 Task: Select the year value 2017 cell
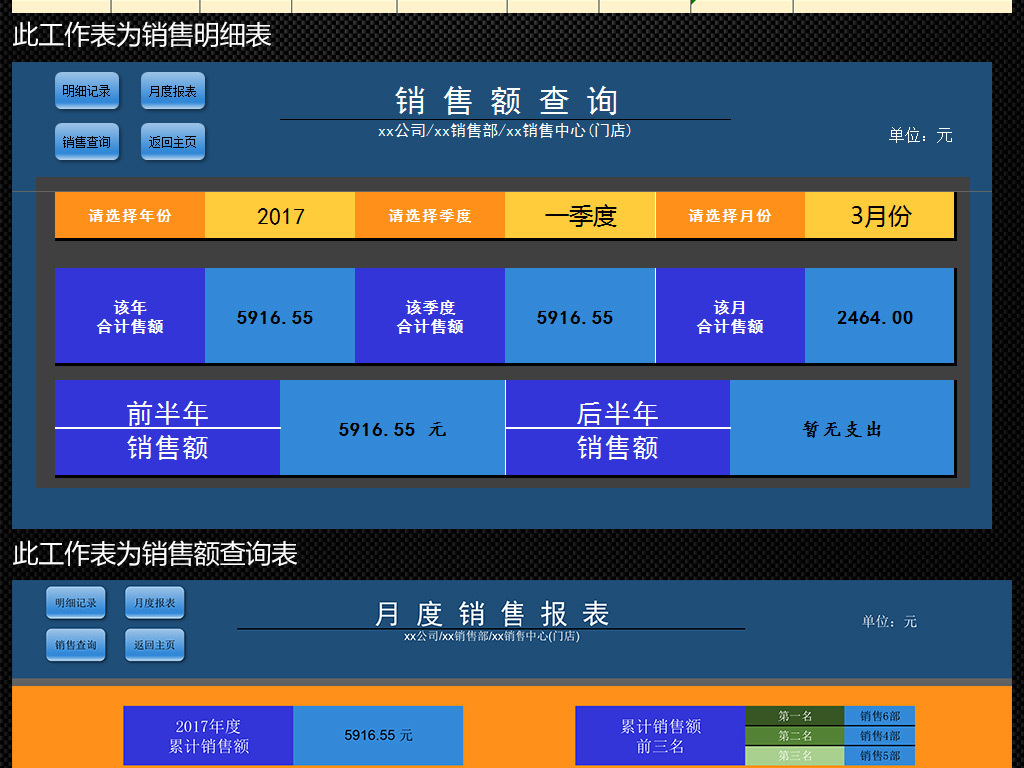pos(280,216)
